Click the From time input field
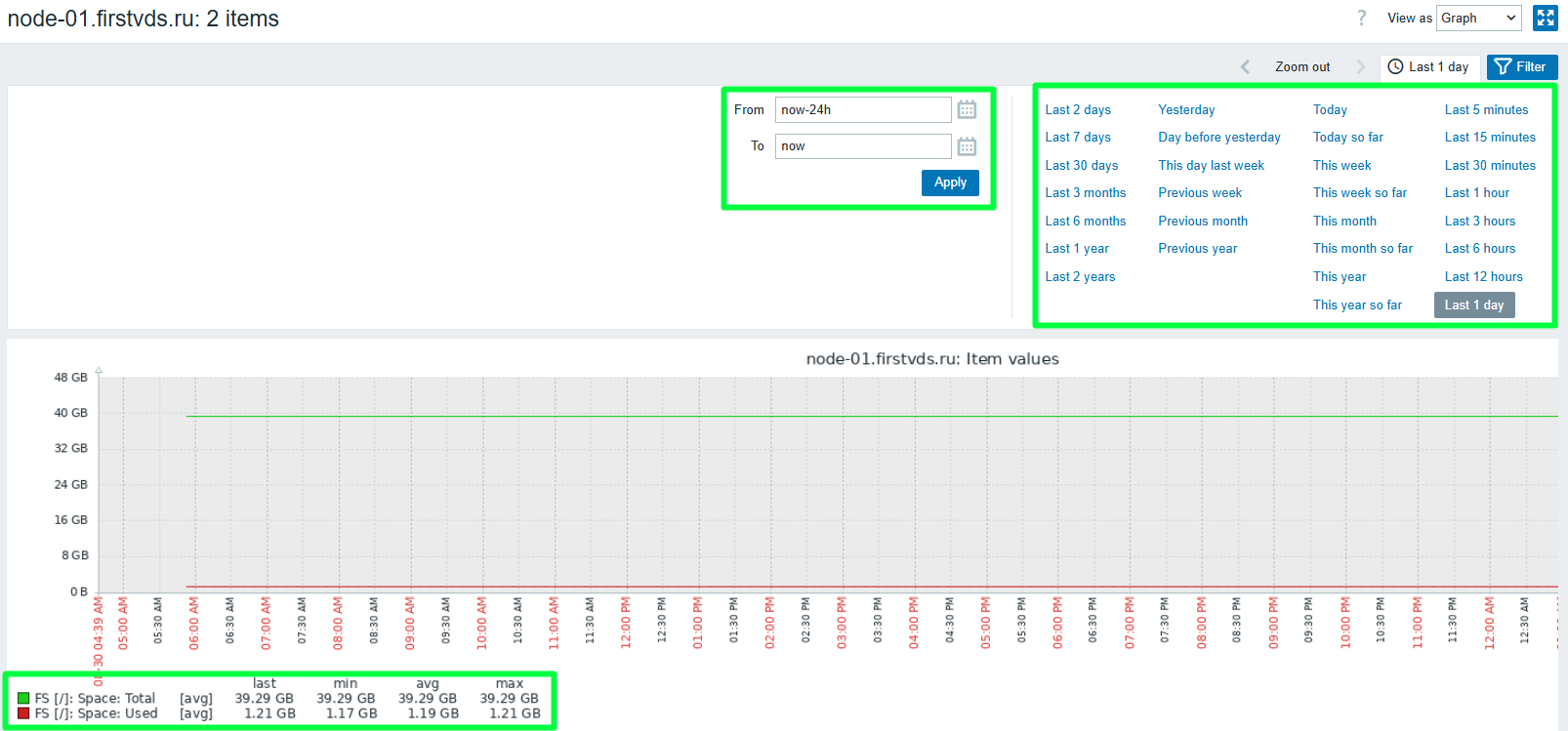 tap(863, 109)
